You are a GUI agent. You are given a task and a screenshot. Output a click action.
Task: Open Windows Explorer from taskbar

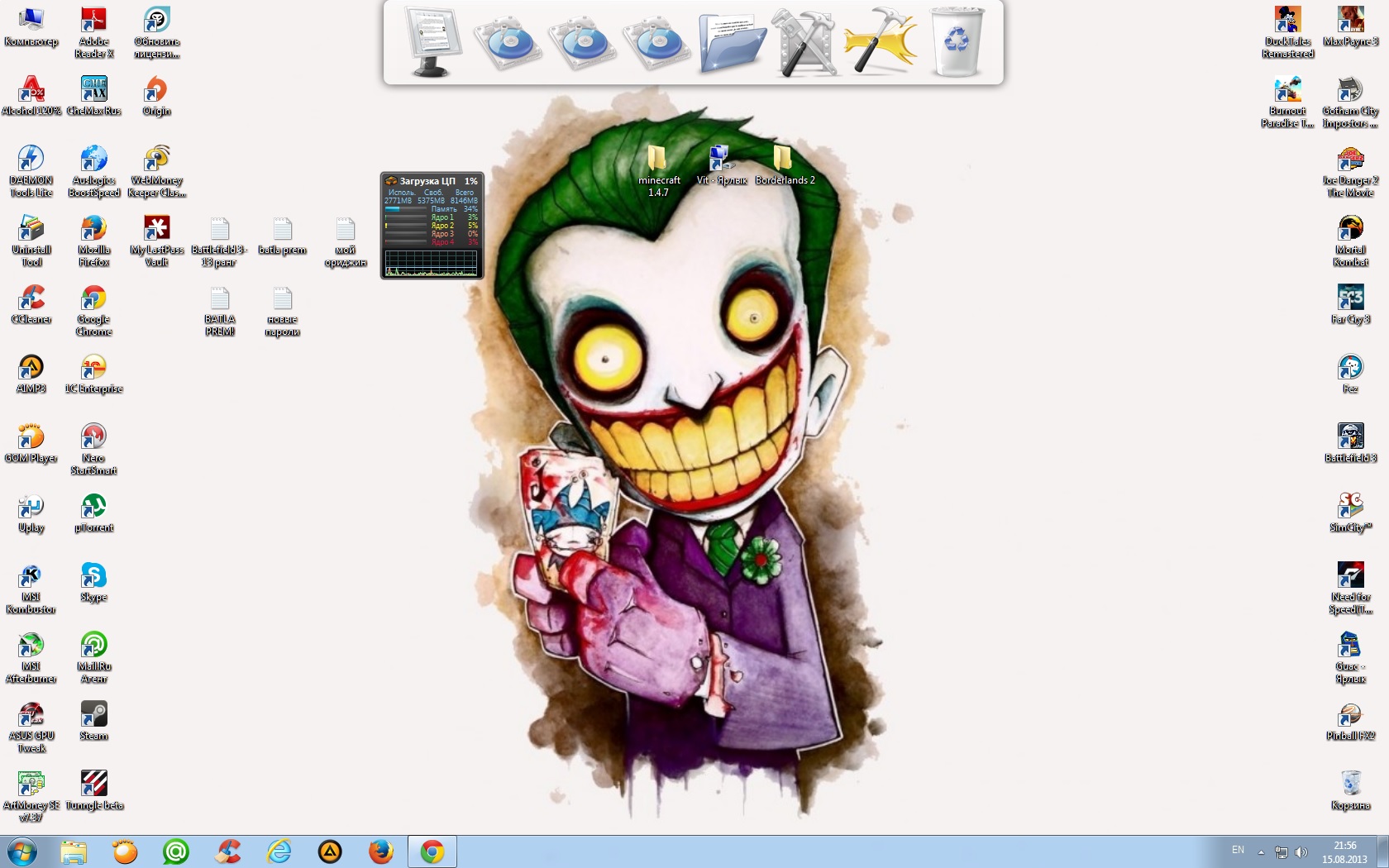point(74,851)
